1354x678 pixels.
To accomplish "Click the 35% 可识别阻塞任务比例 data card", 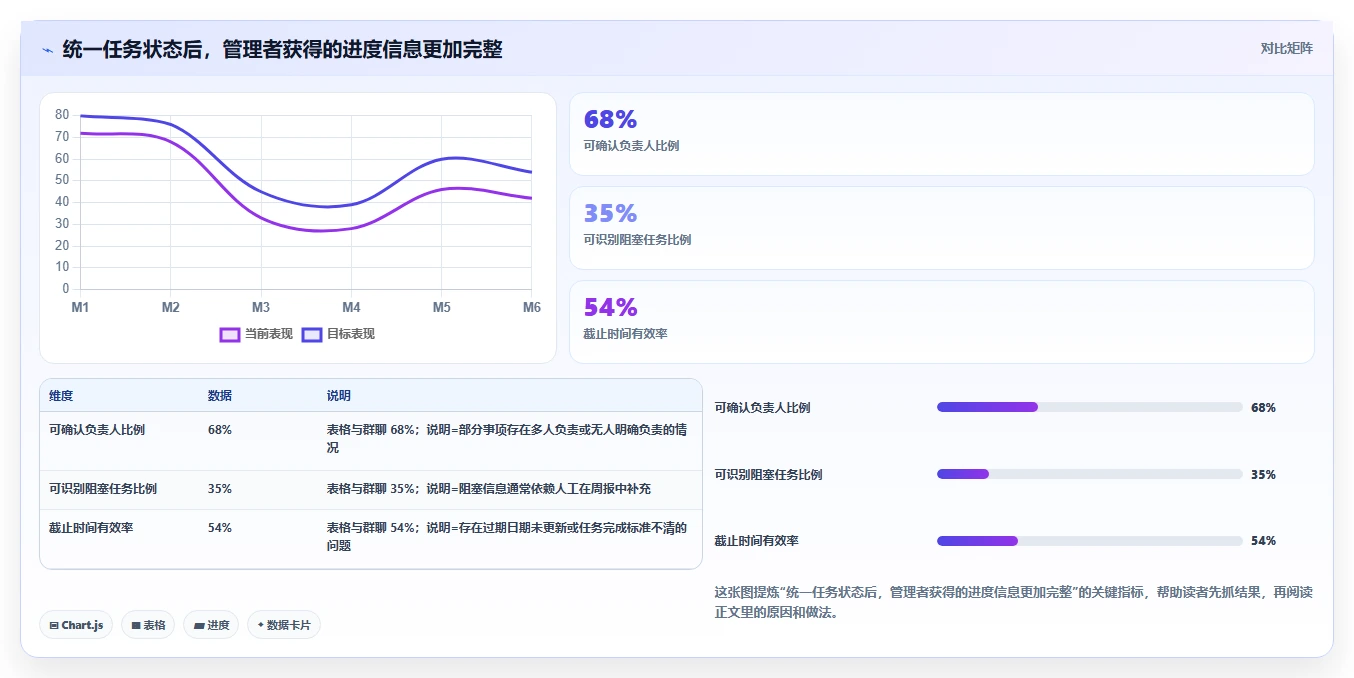I will (941, 228).
